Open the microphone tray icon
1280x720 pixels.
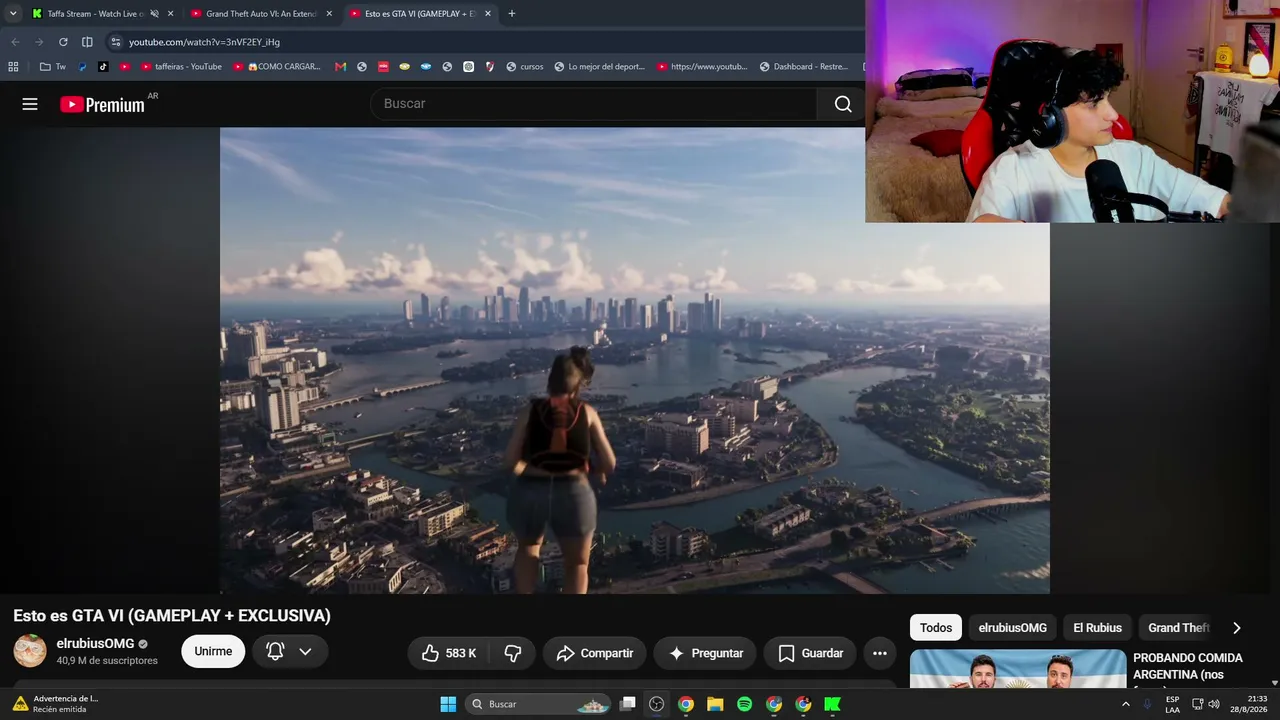pos(1147,704)
